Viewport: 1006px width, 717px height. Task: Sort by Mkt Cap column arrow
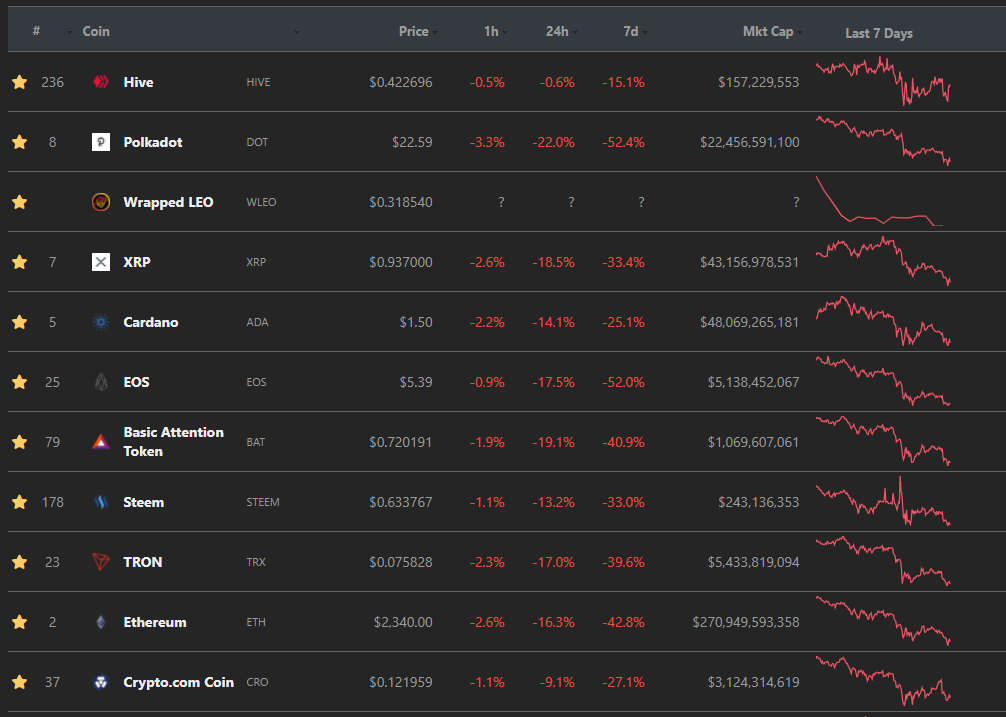[x=799, y=32]
